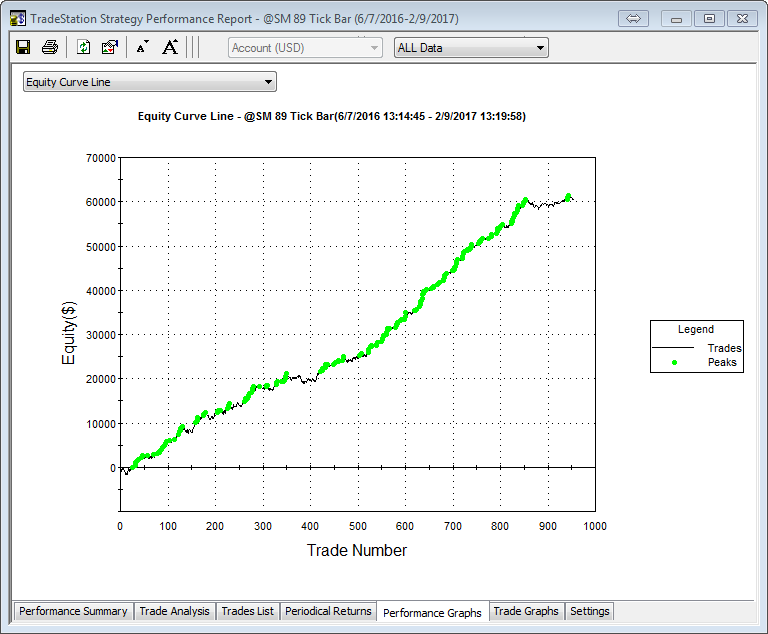Go to the Trades List tab

pyautogui.click(x=247, y=611)
